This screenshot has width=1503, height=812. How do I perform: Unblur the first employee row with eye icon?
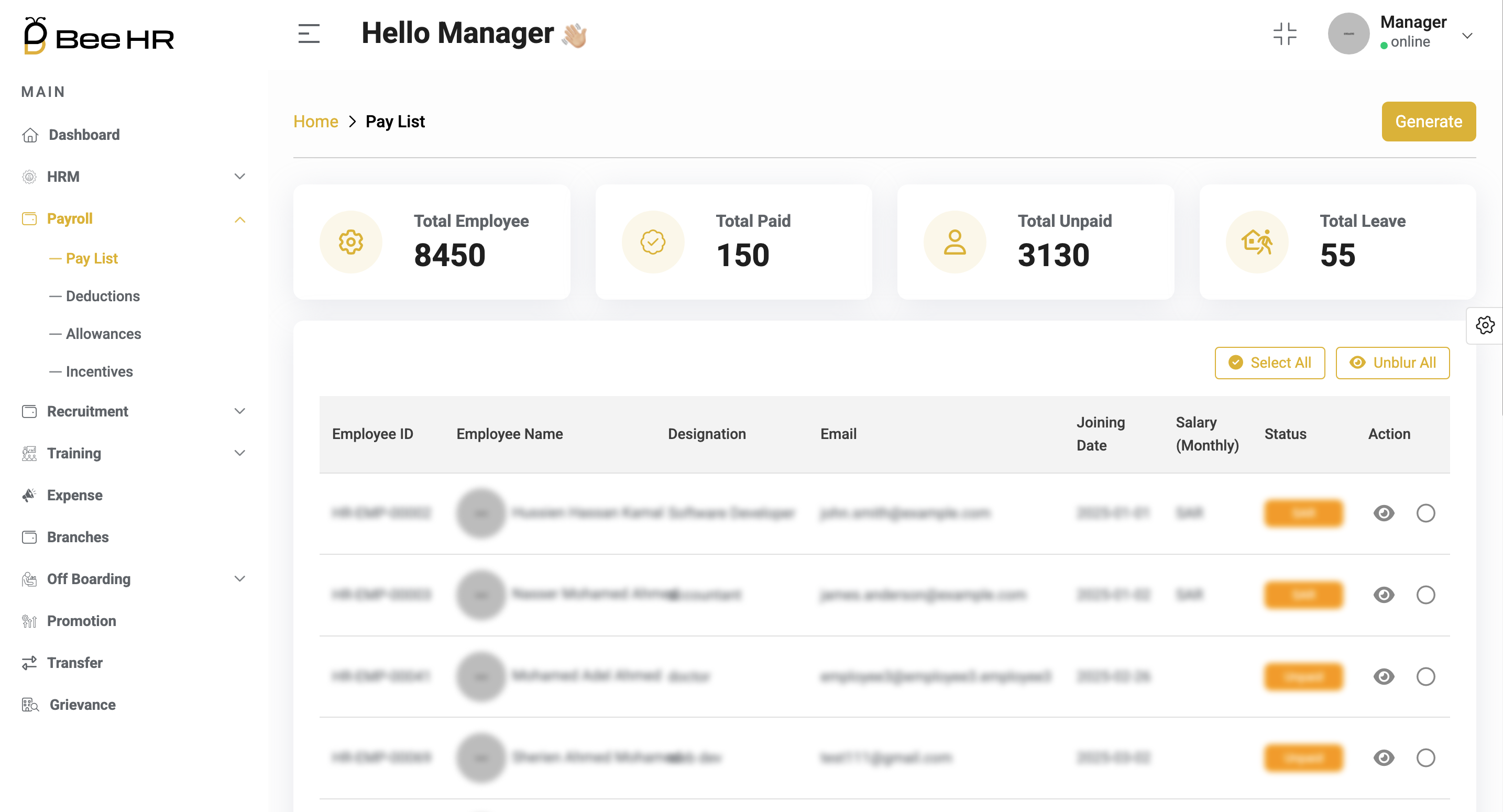tap(1384, 513)
